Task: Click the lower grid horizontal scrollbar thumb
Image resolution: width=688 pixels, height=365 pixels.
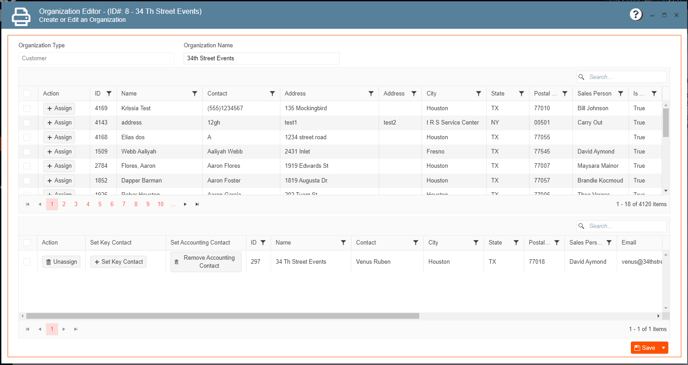Action: [222, 316]
